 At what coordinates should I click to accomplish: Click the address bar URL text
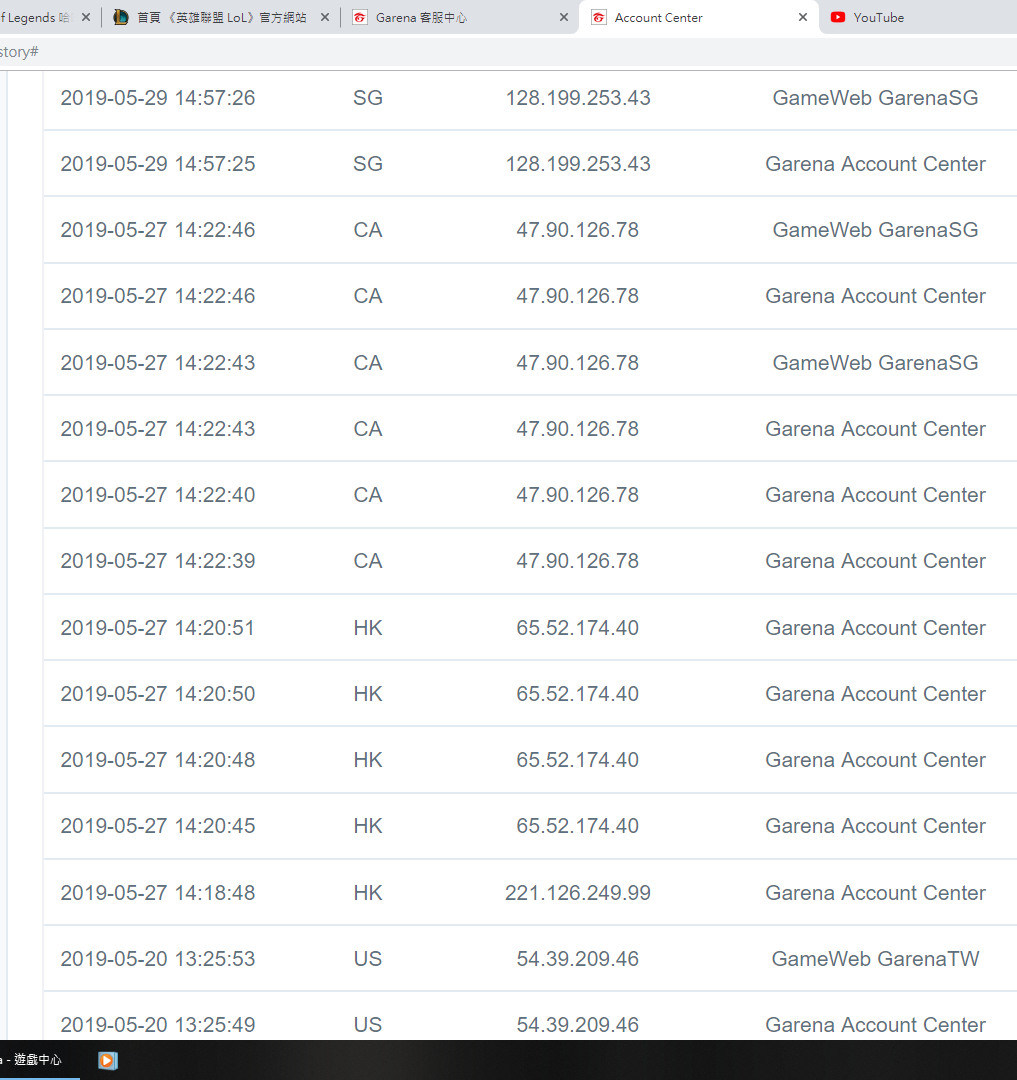click(19, 52)
